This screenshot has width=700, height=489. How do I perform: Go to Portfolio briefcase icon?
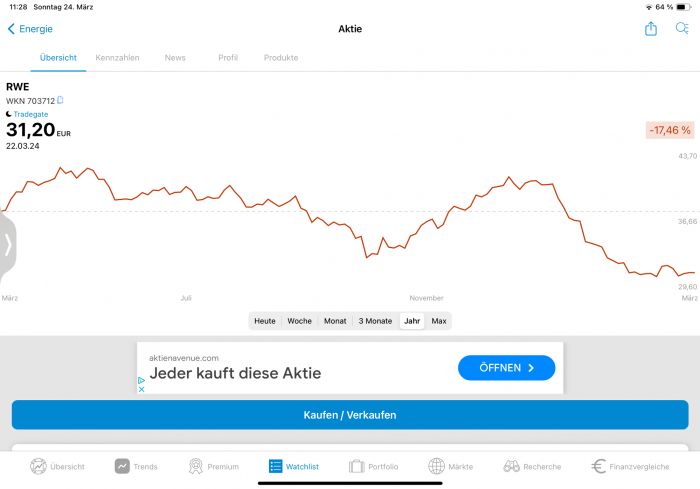point(356,466)
